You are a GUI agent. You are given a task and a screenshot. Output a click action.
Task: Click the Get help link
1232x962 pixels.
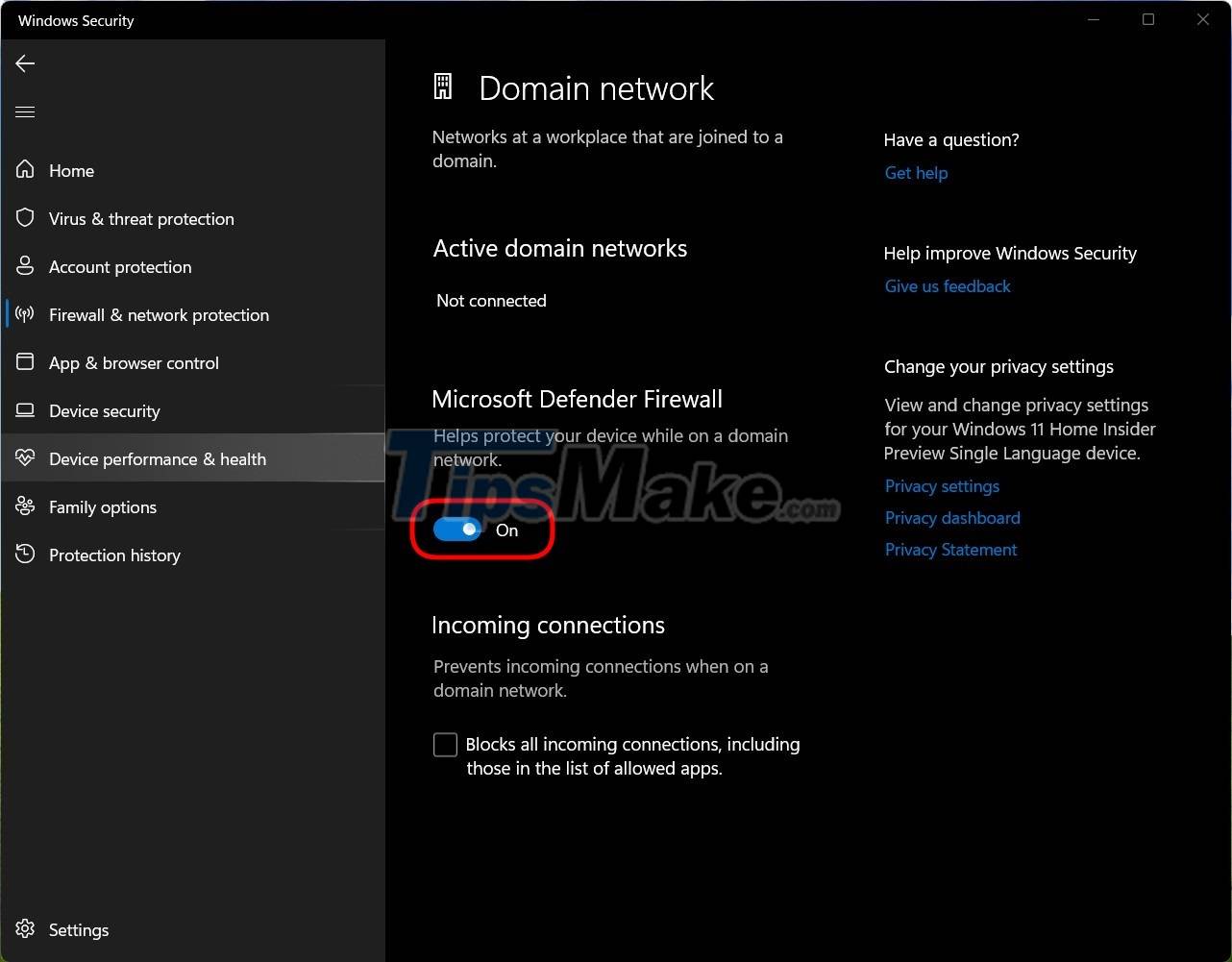pyautogui.click(x=916, y=173)
